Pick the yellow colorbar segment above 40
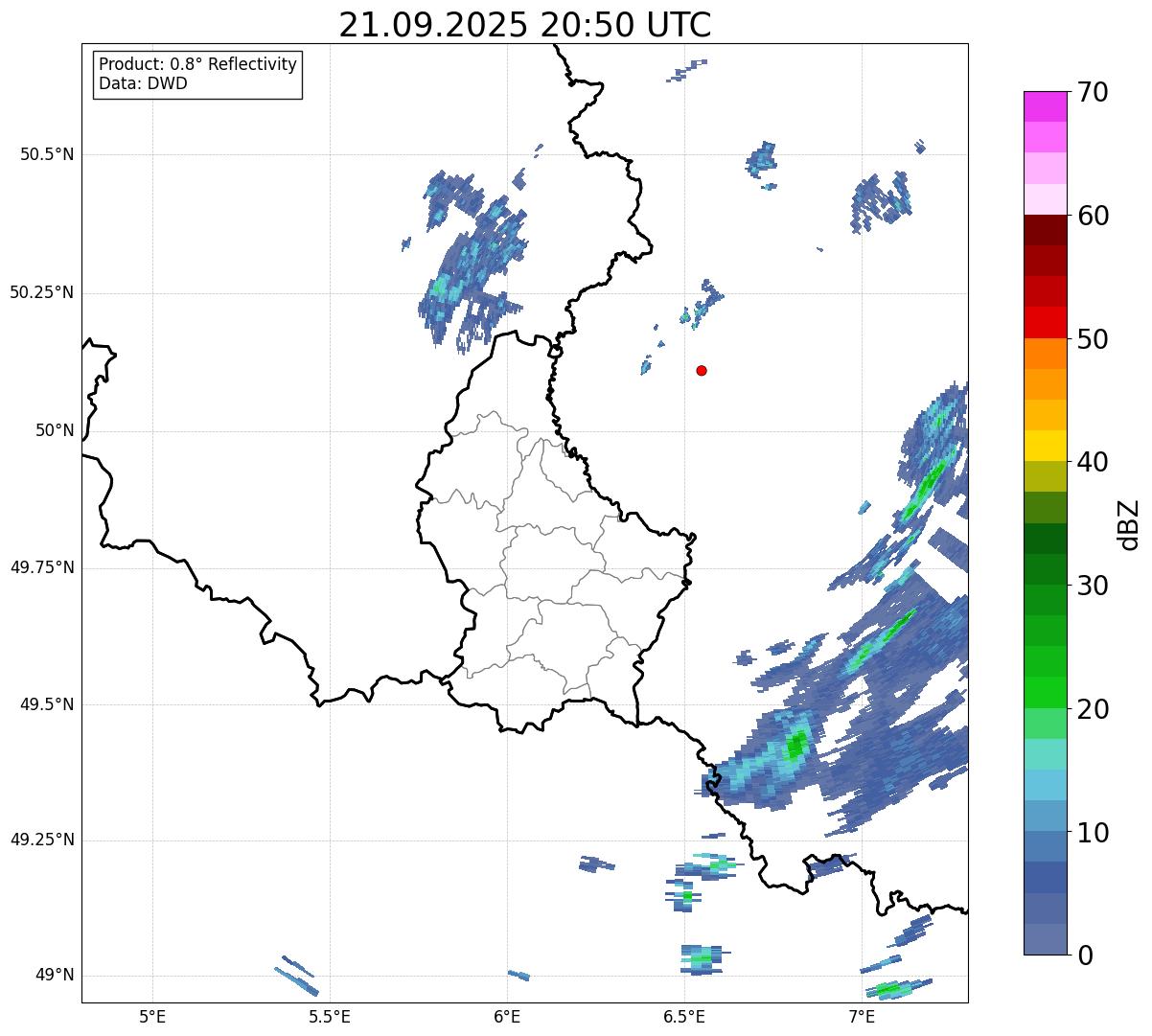Image resolution: width=1152 pixels, height=1036 pixels. point(1045,447)
